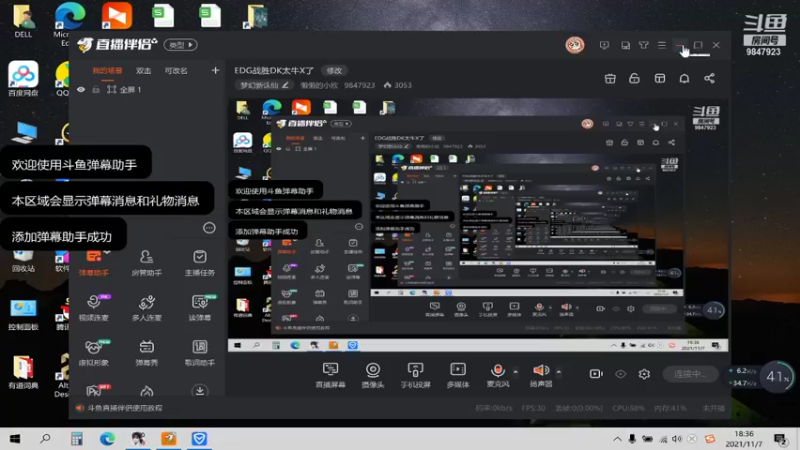The width and height of the screenshot is (800, 450).
Task: Expand microphone options arrow
Action: (x=515, y=372)
